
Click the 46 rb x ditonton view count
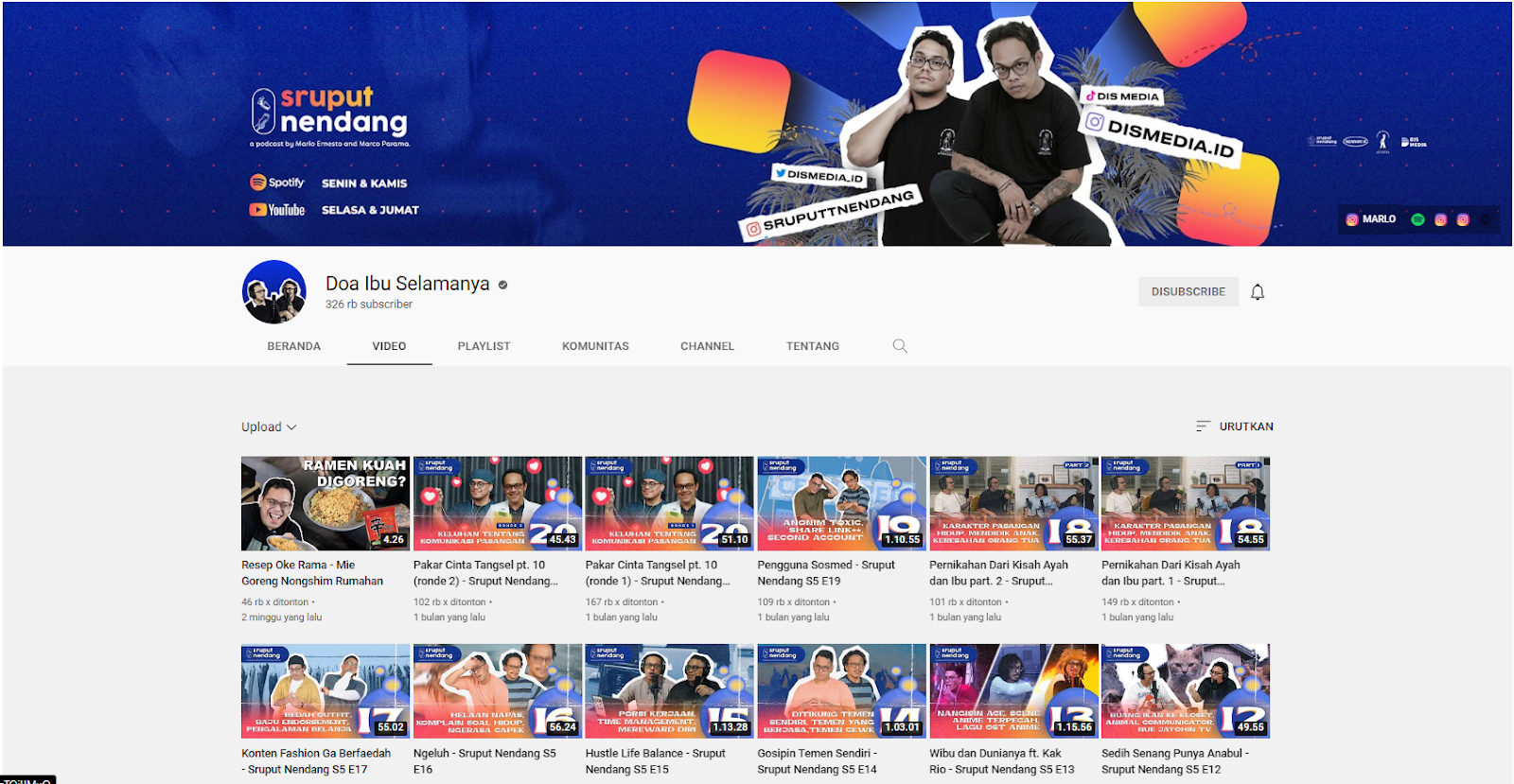(x=275, y=602)
